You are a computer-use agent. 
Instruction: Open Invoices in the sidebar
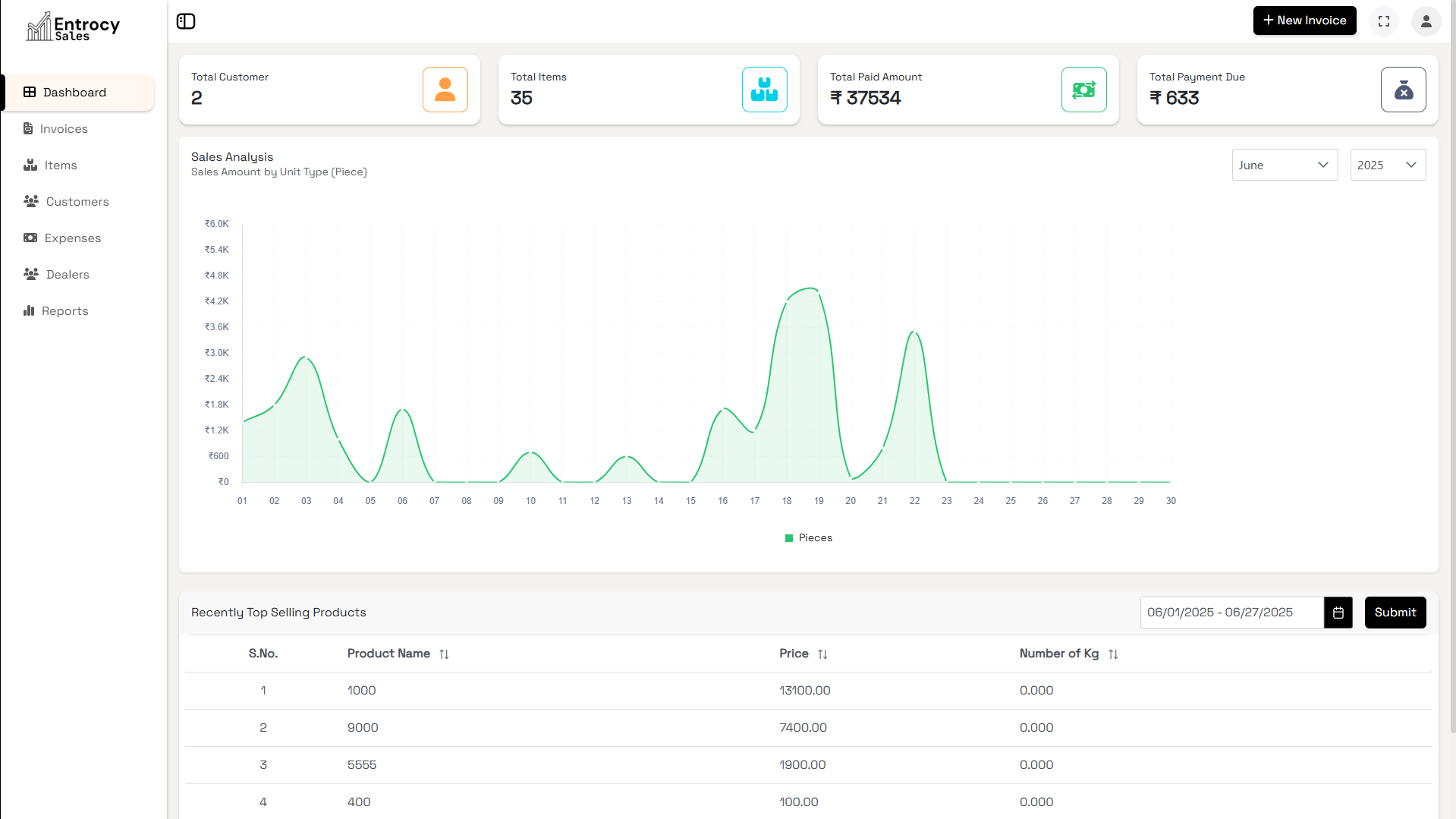coord(64,129)
